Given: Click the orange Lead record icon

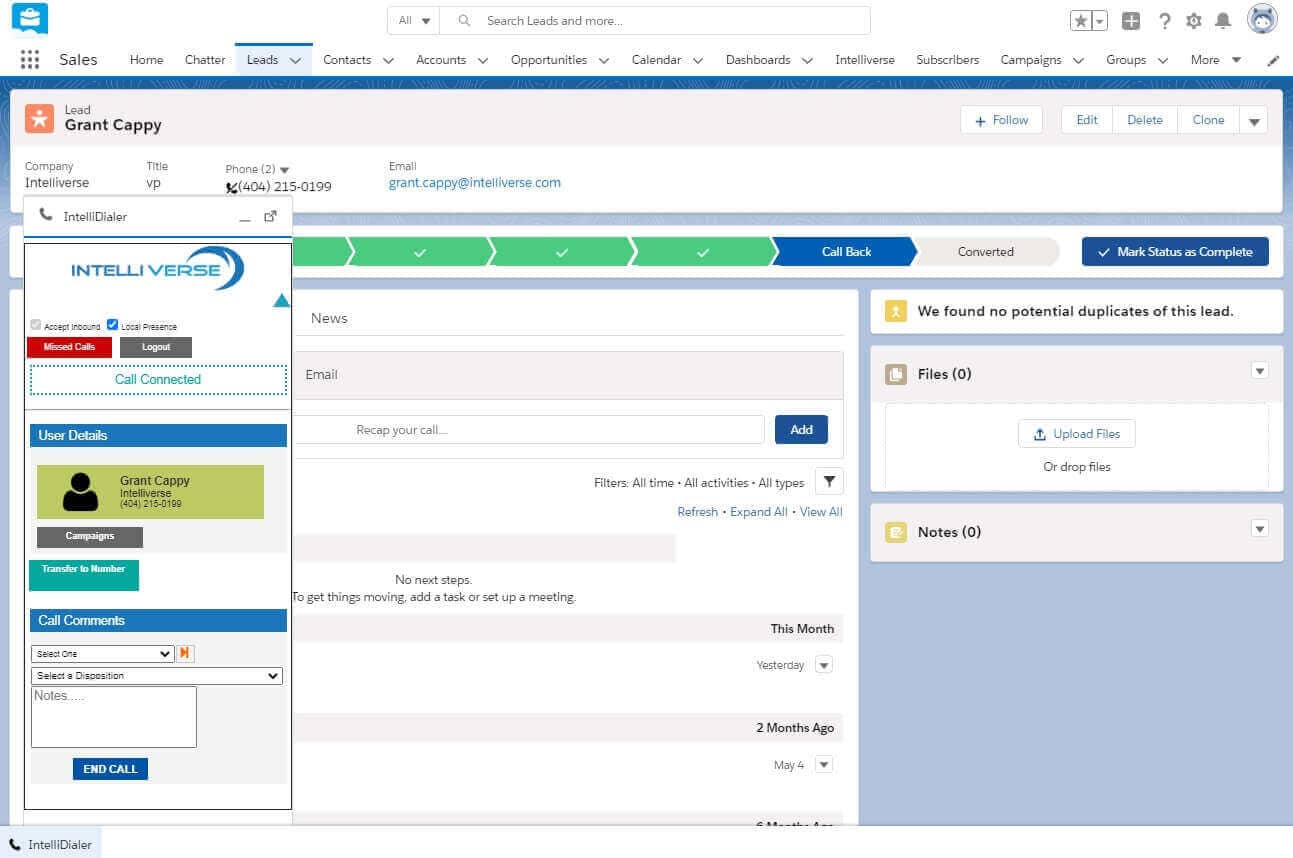Looking at the screenshot, I should click(x=40, y=117).
